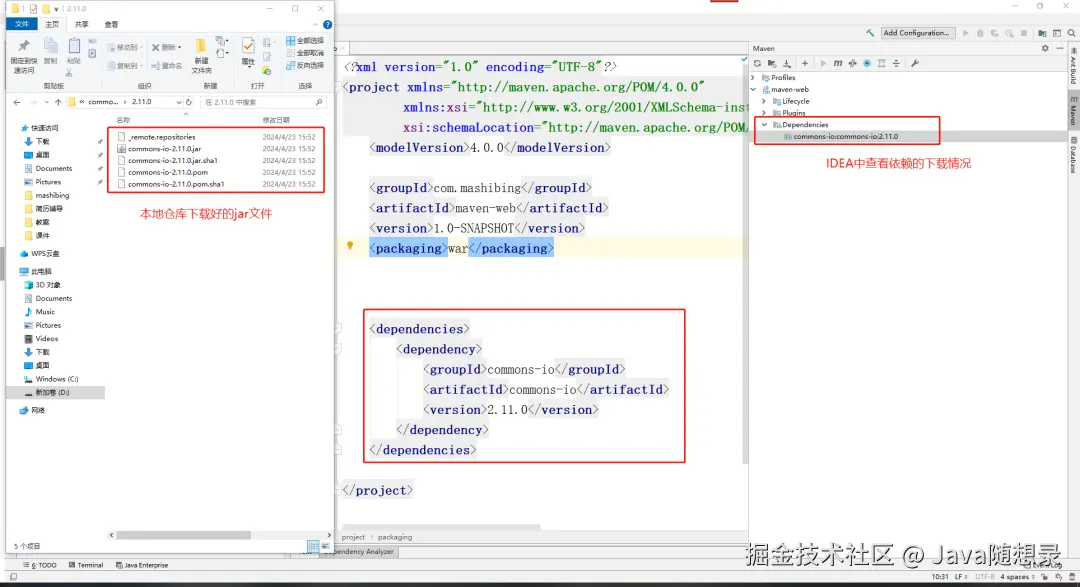Collapse maven-web node in Maven tree
1080x587 pixels.
pyautogui.click(x=753, y=90)
